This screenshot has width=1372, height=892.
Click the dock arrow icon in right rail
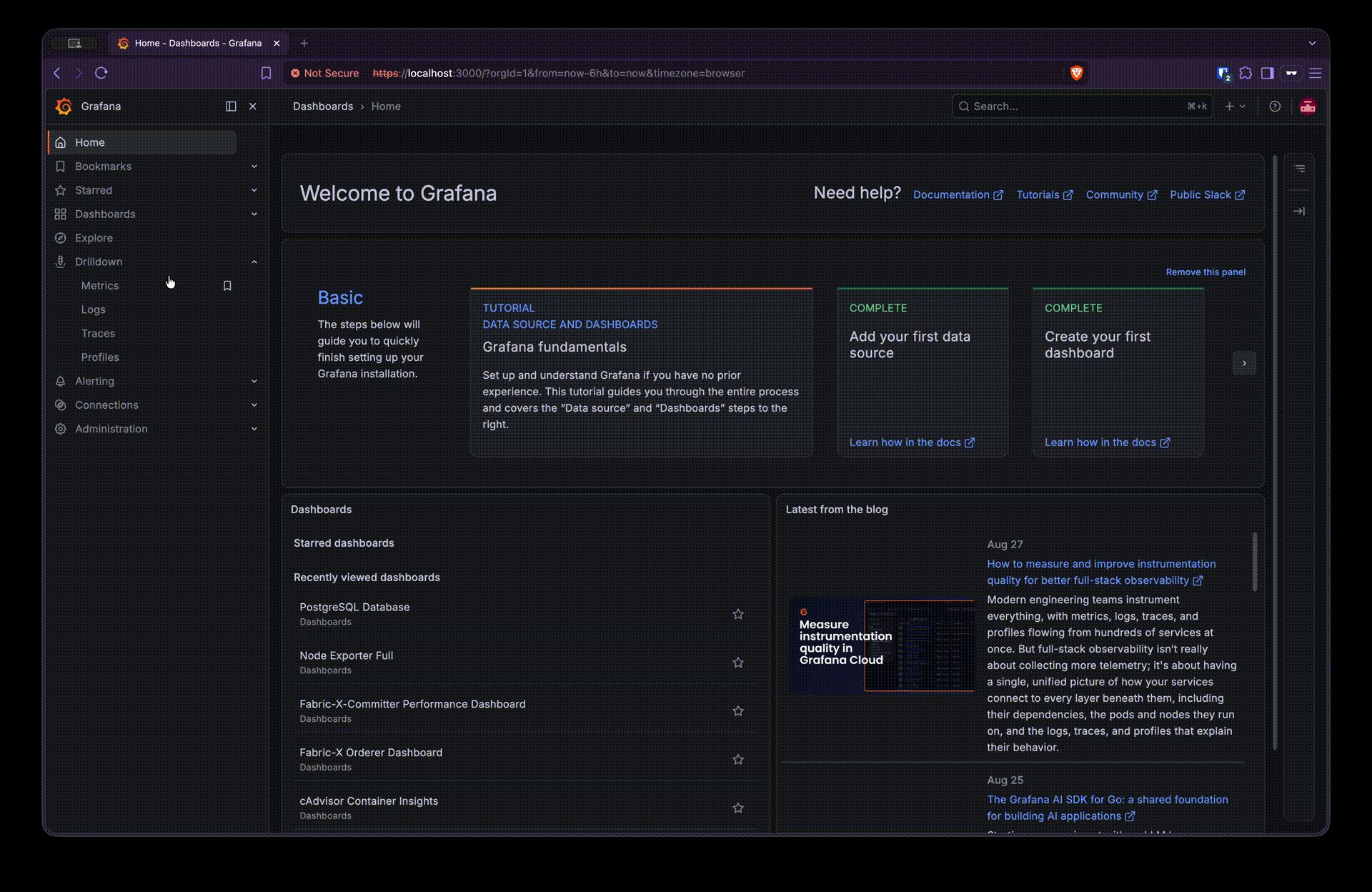1299,212
